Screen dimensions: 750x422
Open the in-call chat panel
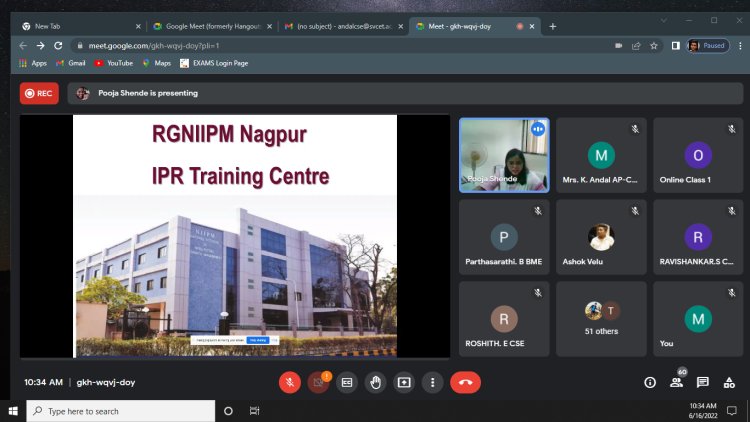[x=703, y=382]
